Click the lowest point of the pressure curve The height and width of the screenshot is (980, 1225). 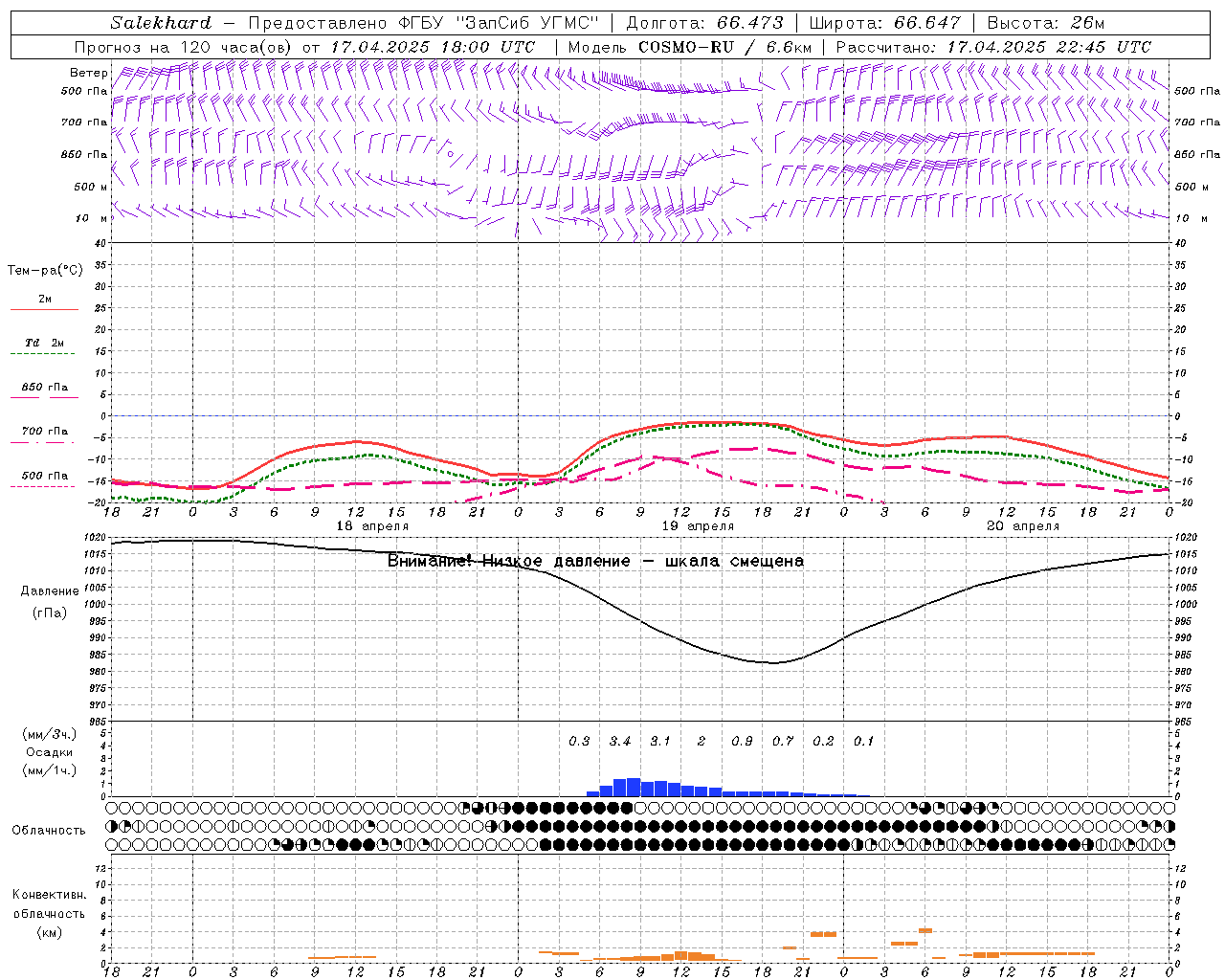point(773,662)
